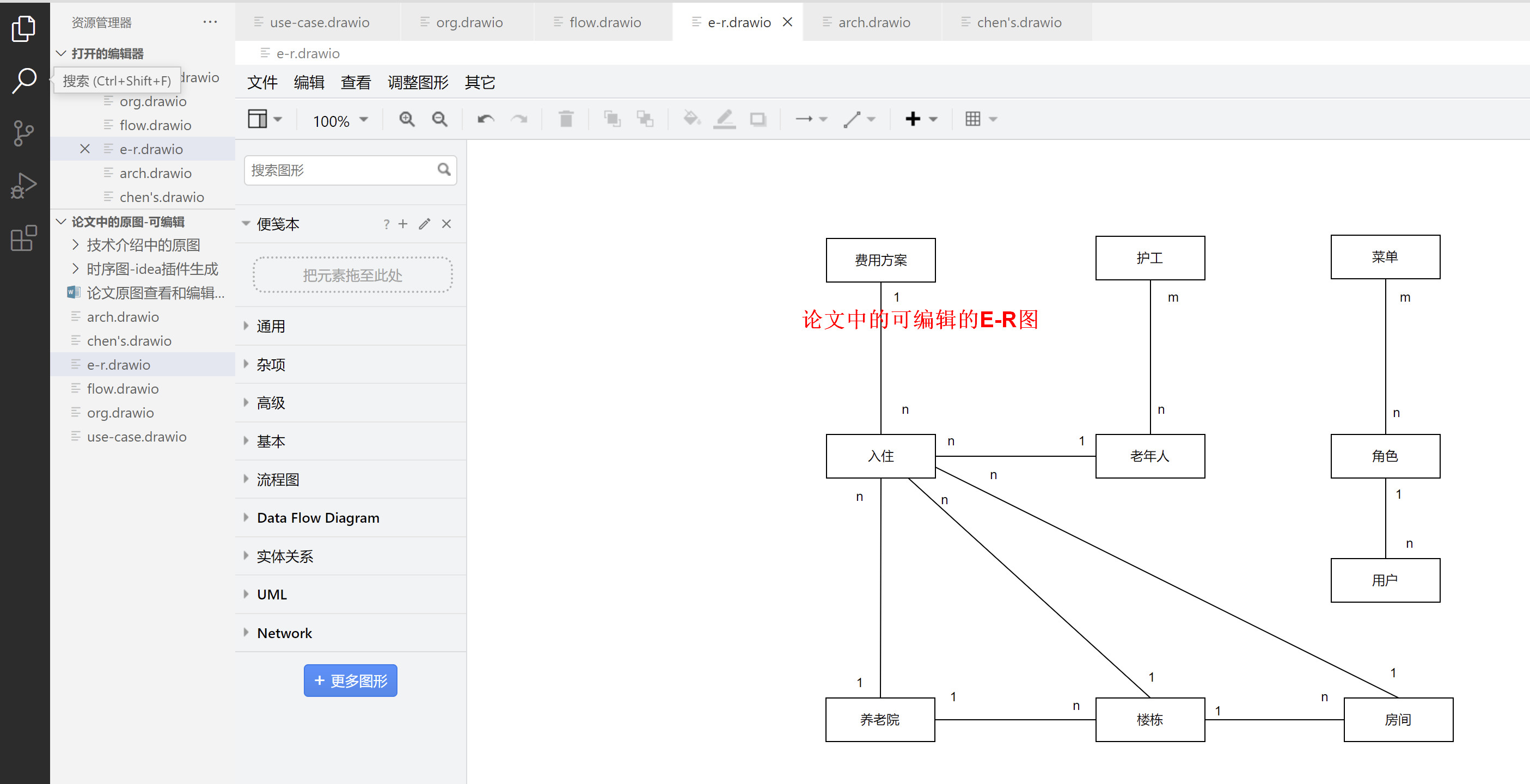The image size is (1530, 784).
Task: Open scratchpad help via the question mark
Action: click(386, 224)
